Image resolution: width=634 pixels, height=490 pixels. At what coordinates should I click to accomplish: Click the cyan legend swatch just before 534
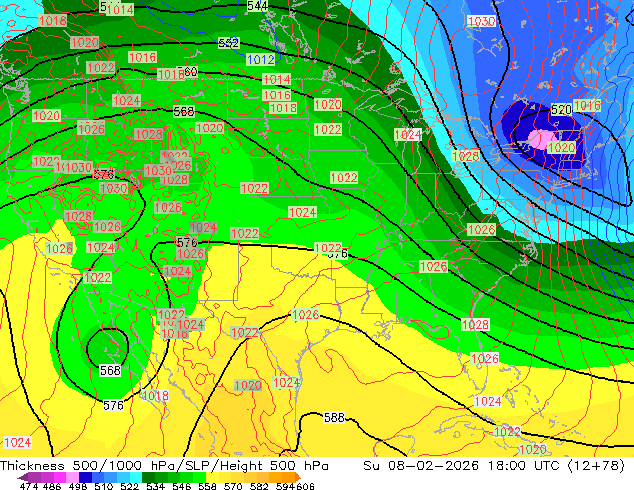coord(136,477)
